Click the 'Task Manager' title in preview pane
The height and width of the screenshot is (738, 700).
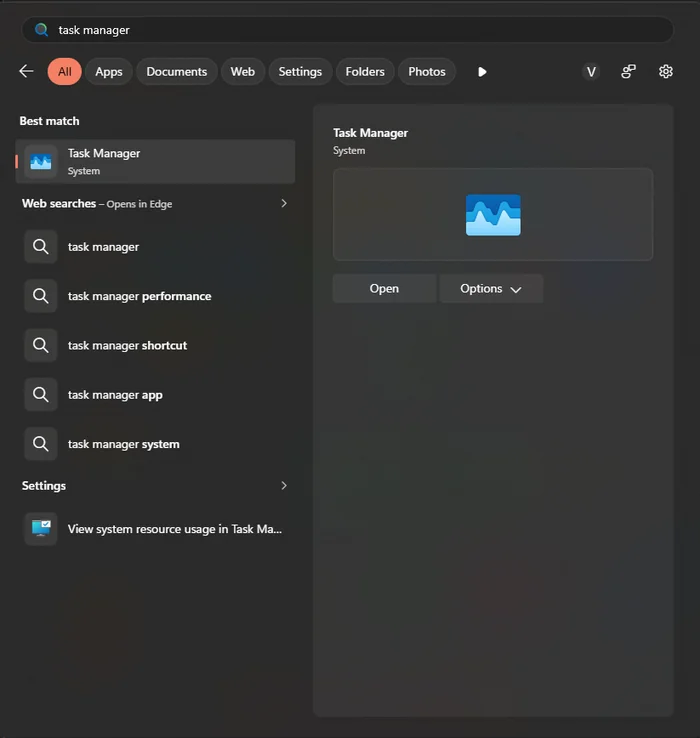370,133
